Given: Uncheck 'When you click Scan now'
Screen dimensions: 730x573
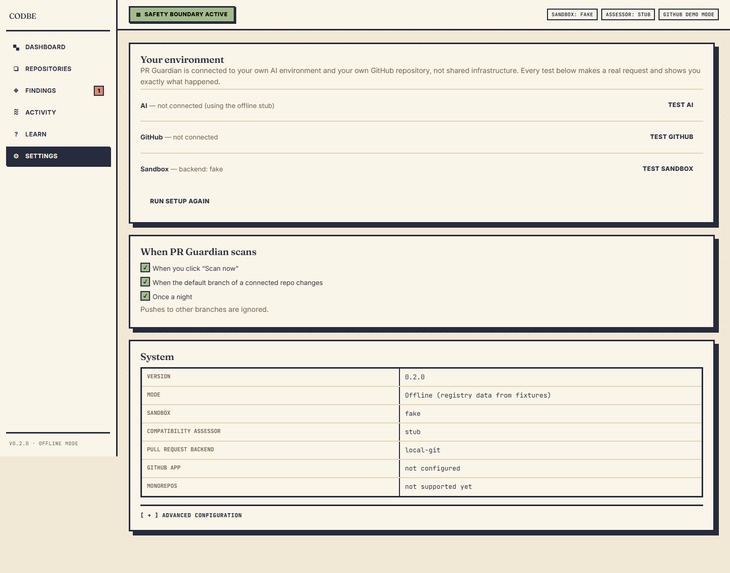Looking at the screenshot, I should 145,268.
